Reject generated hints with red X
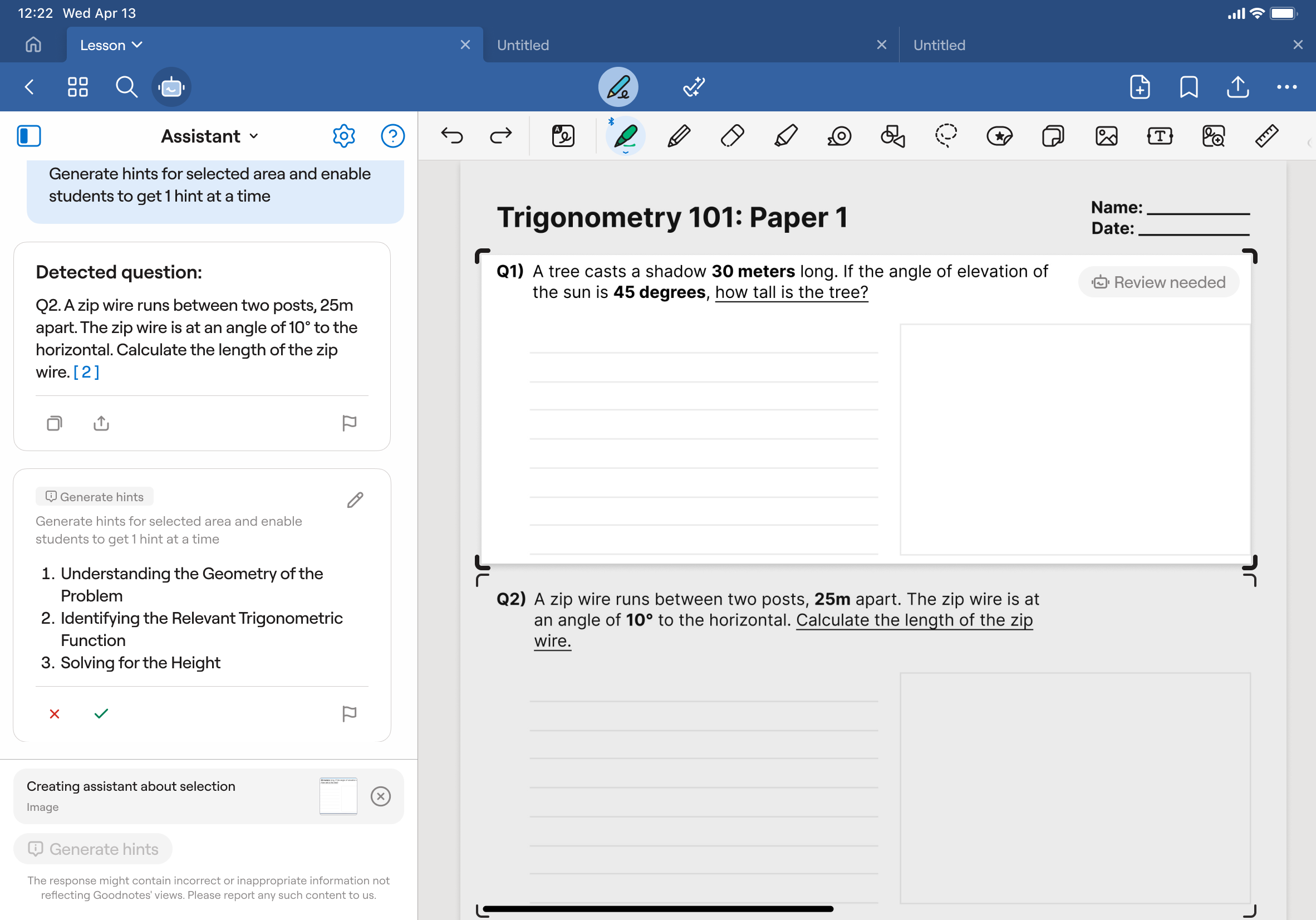Viewport: 1316px width, 920px height. point(55,713)
